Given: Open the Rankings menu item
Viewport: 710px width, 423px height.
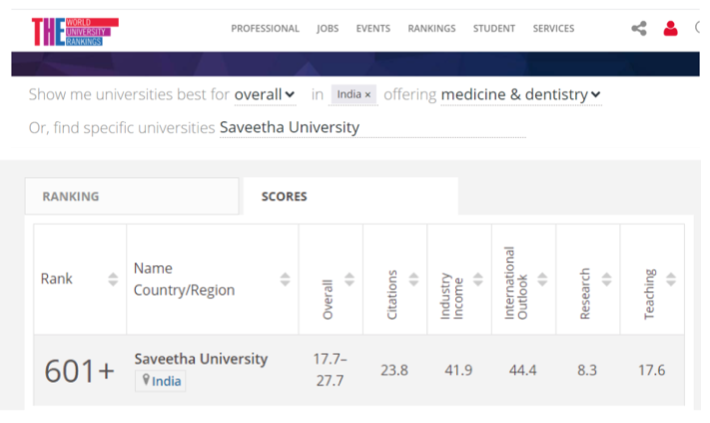Looking at the screenshot, I should [431, 29].
